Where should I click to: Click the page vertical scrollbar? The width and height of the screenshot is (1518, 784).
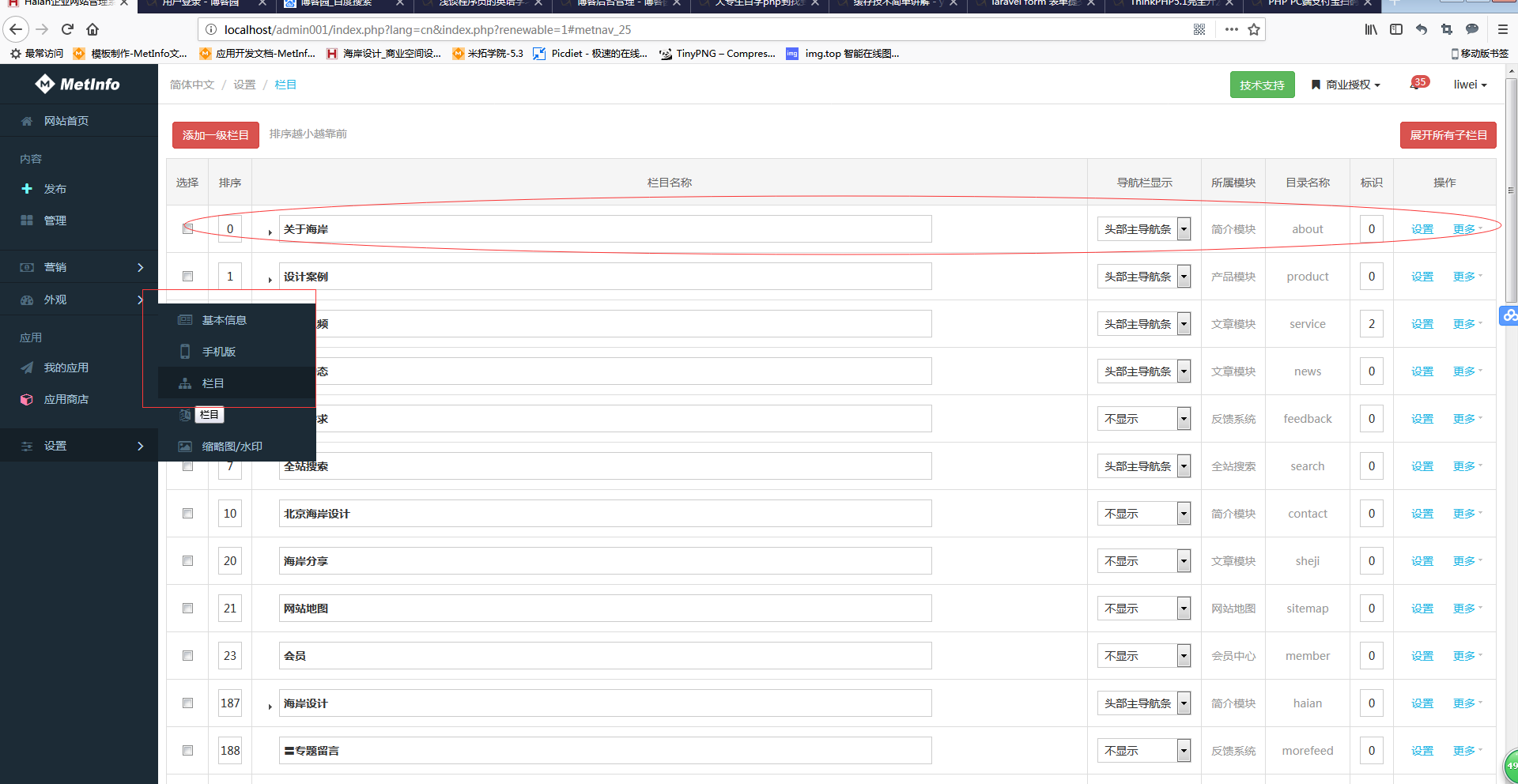tap(1511, 190)
